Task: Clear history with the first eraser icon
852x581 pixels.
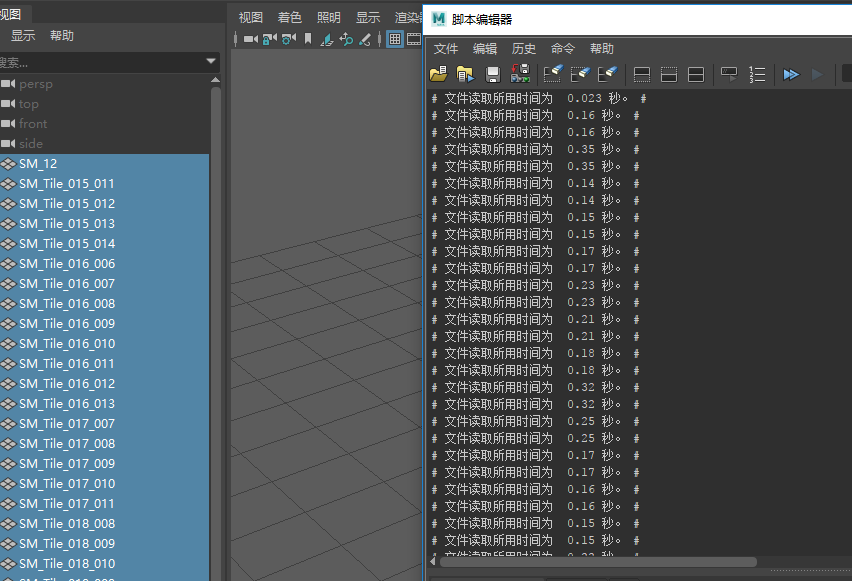Action: click(553, 74)
